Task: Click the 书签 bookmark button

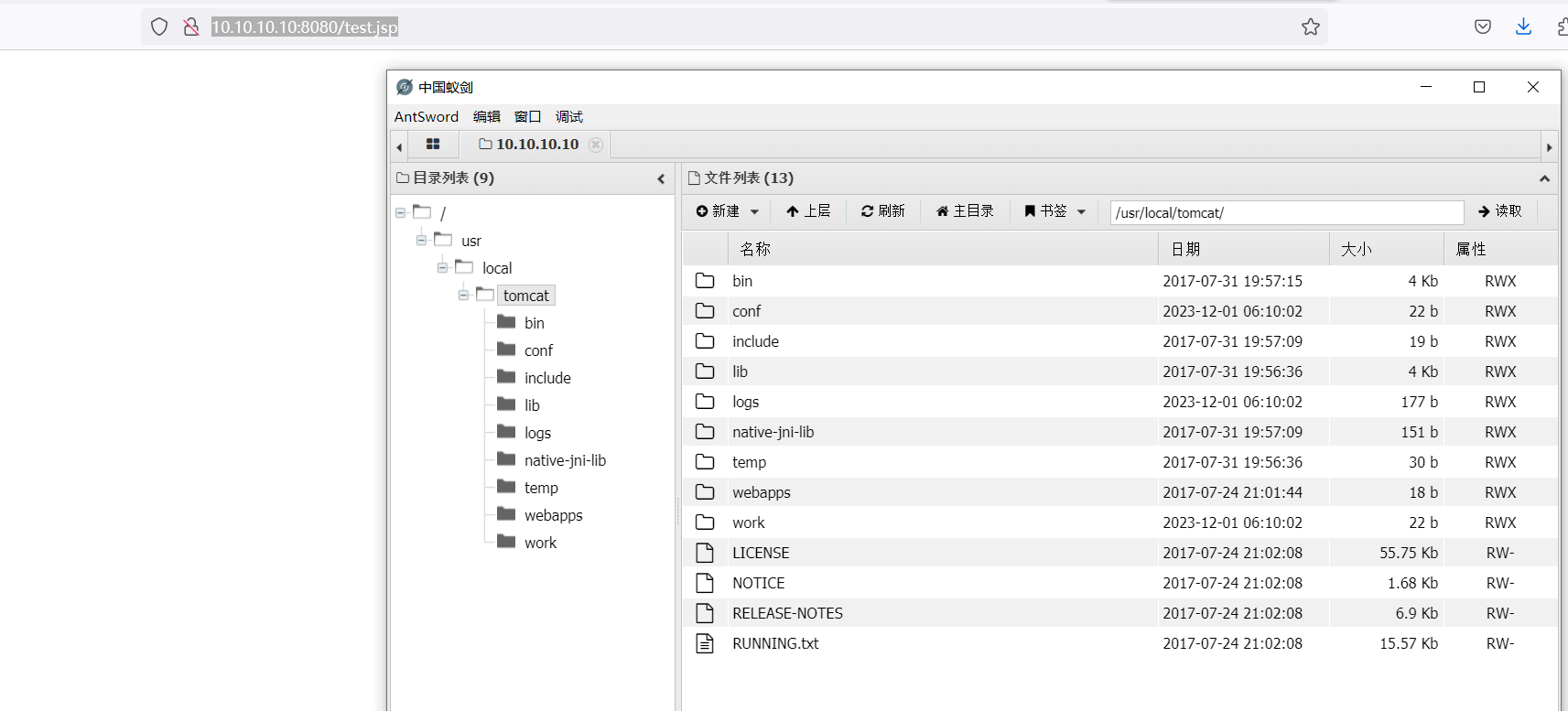Action: pos(1045,211)
